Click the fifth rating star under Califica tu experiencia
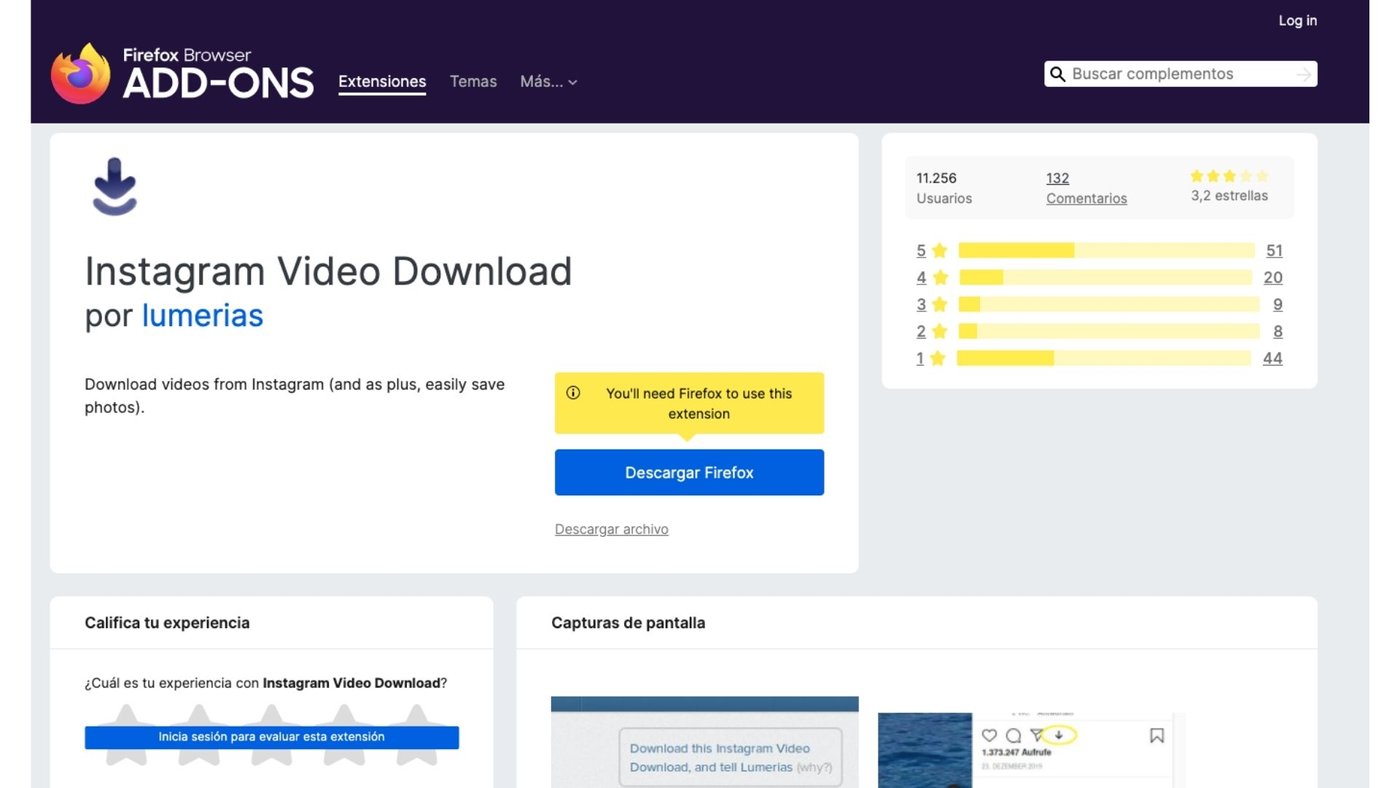1400x788 pixels. [x=416, y=735]
